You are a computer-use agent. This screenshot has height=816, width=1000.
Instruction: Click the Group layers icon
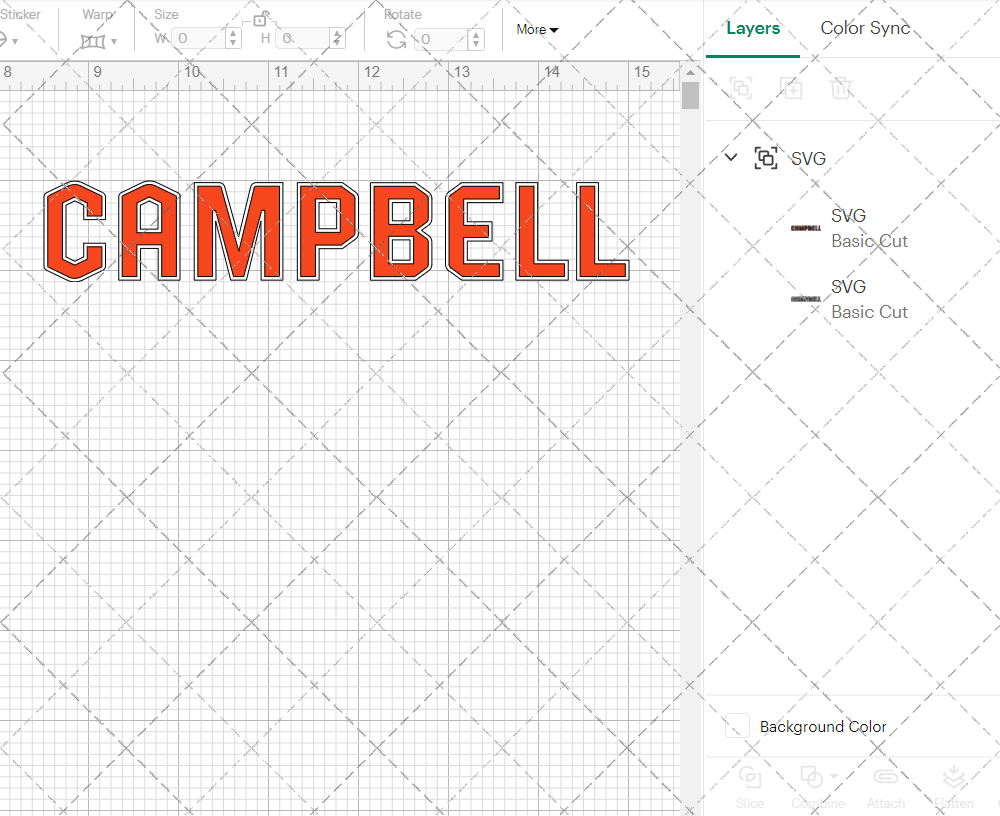point(741,88)
